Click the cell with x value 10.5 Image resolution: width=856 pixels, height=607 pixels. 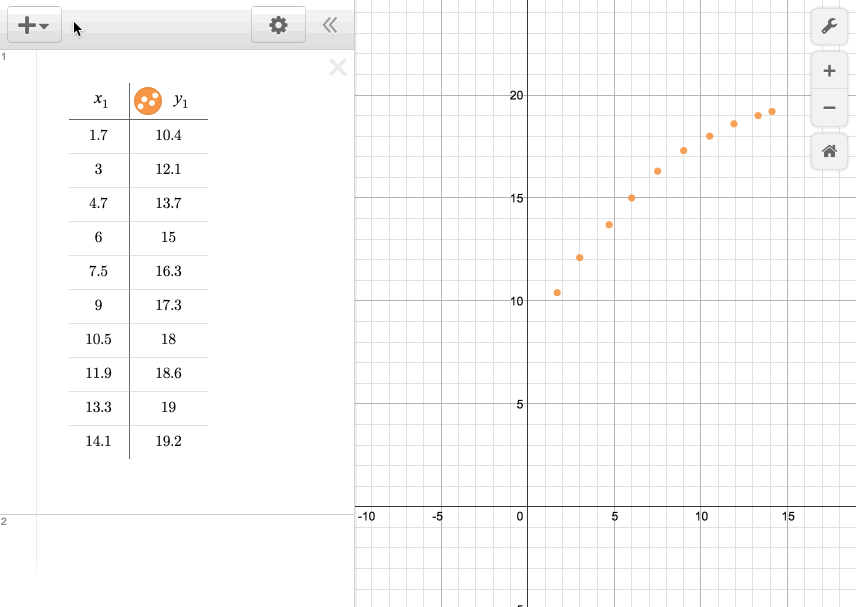[x=98, y=339]
